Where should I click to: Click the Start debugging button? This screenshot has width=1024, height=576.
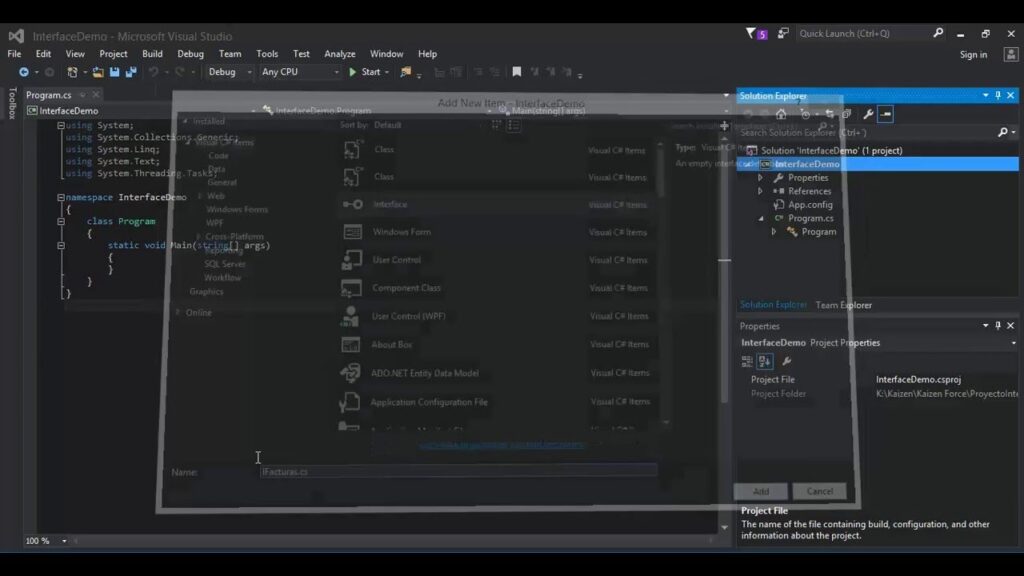364,72
